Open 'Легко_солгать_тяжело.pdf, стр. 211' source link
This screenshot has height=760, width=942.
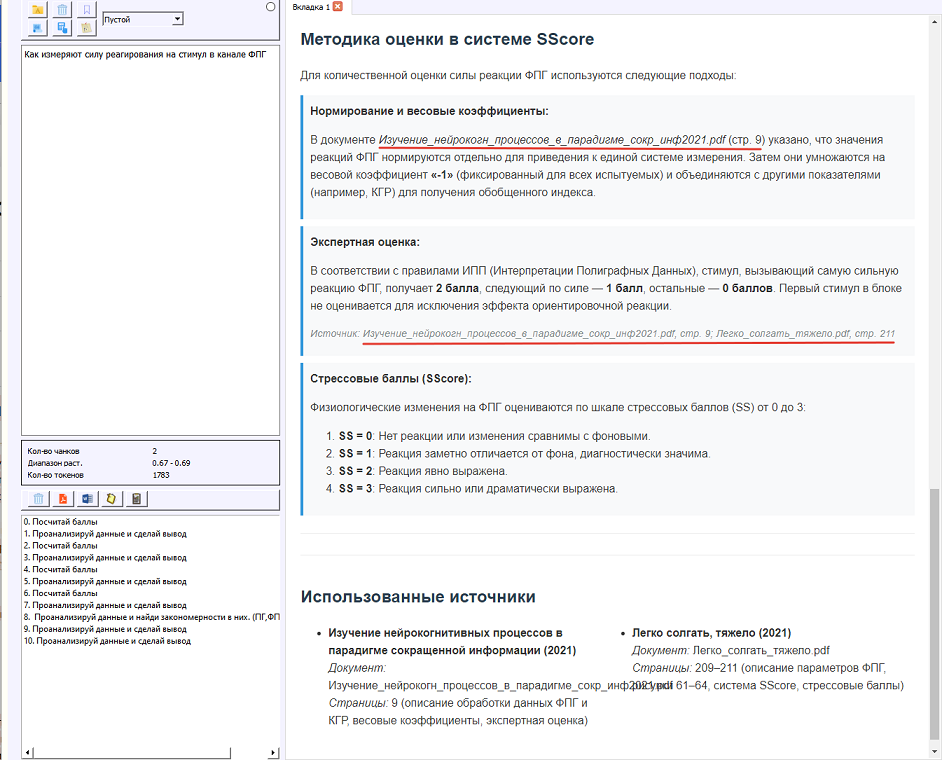805,332
